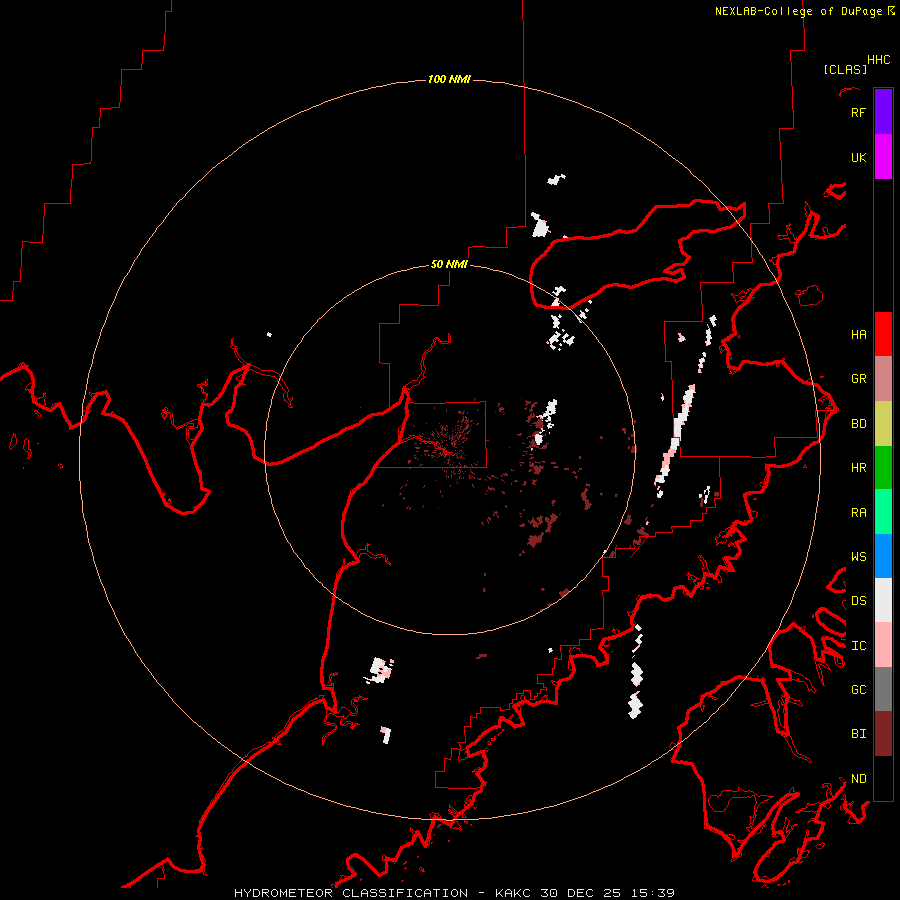Click the RF purple legend swatch
This screenshot has height=900, width=900.
pos(883,112)
